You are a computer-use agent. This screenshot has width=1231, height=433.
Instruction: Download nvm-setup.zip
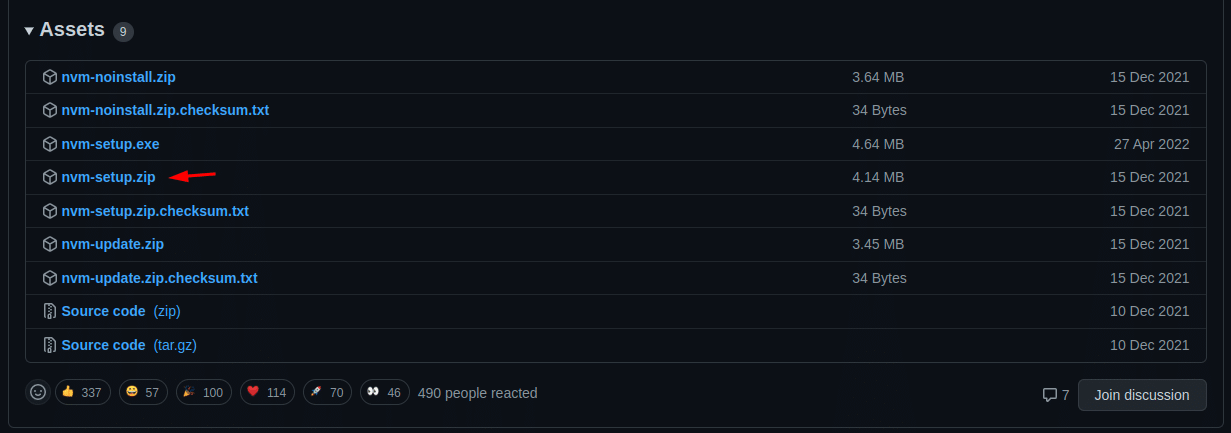pyautogui.click(x=108, y=177)
